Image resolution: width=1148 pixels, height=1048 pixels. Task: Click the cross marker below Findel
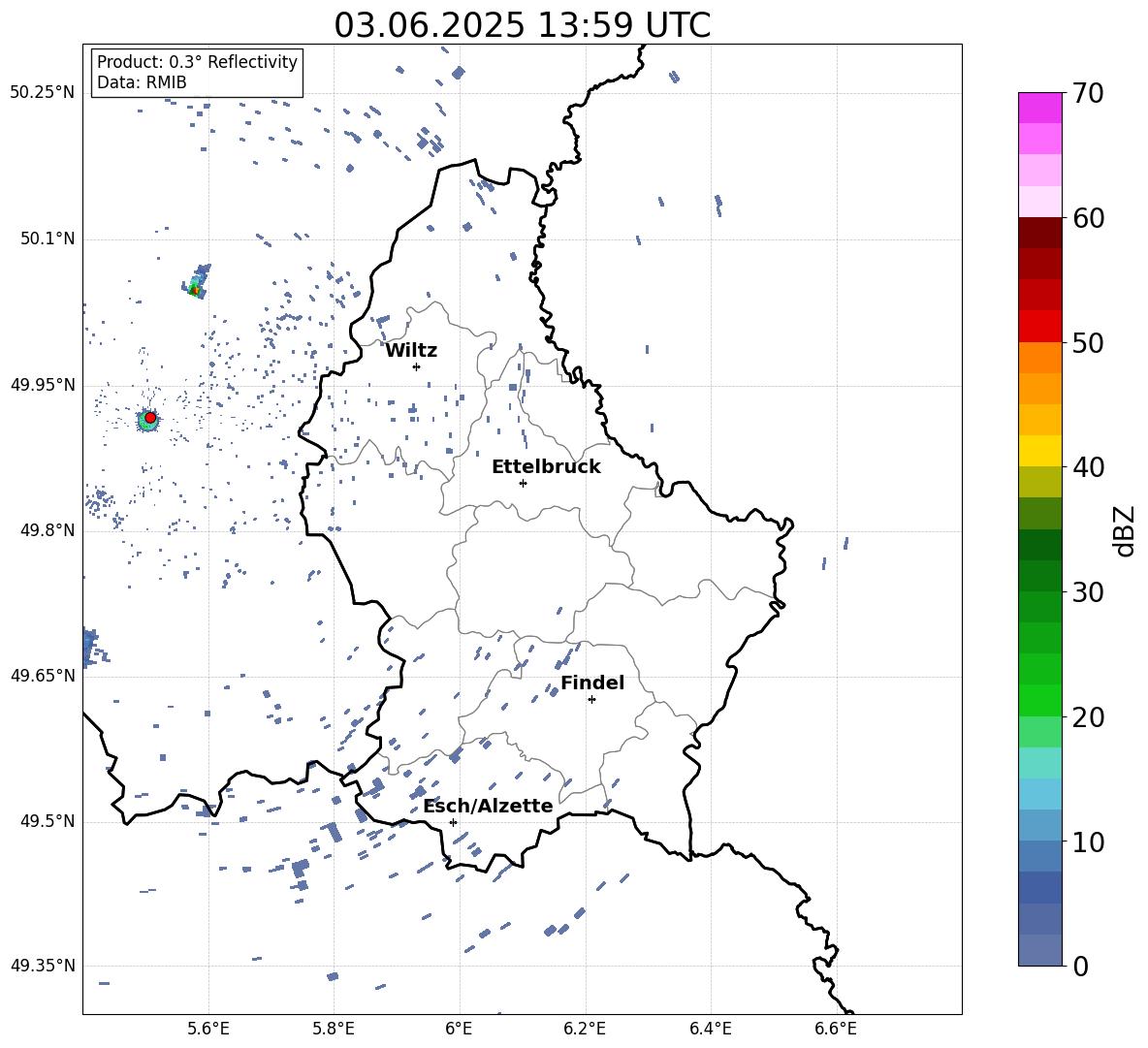(591, 700)
